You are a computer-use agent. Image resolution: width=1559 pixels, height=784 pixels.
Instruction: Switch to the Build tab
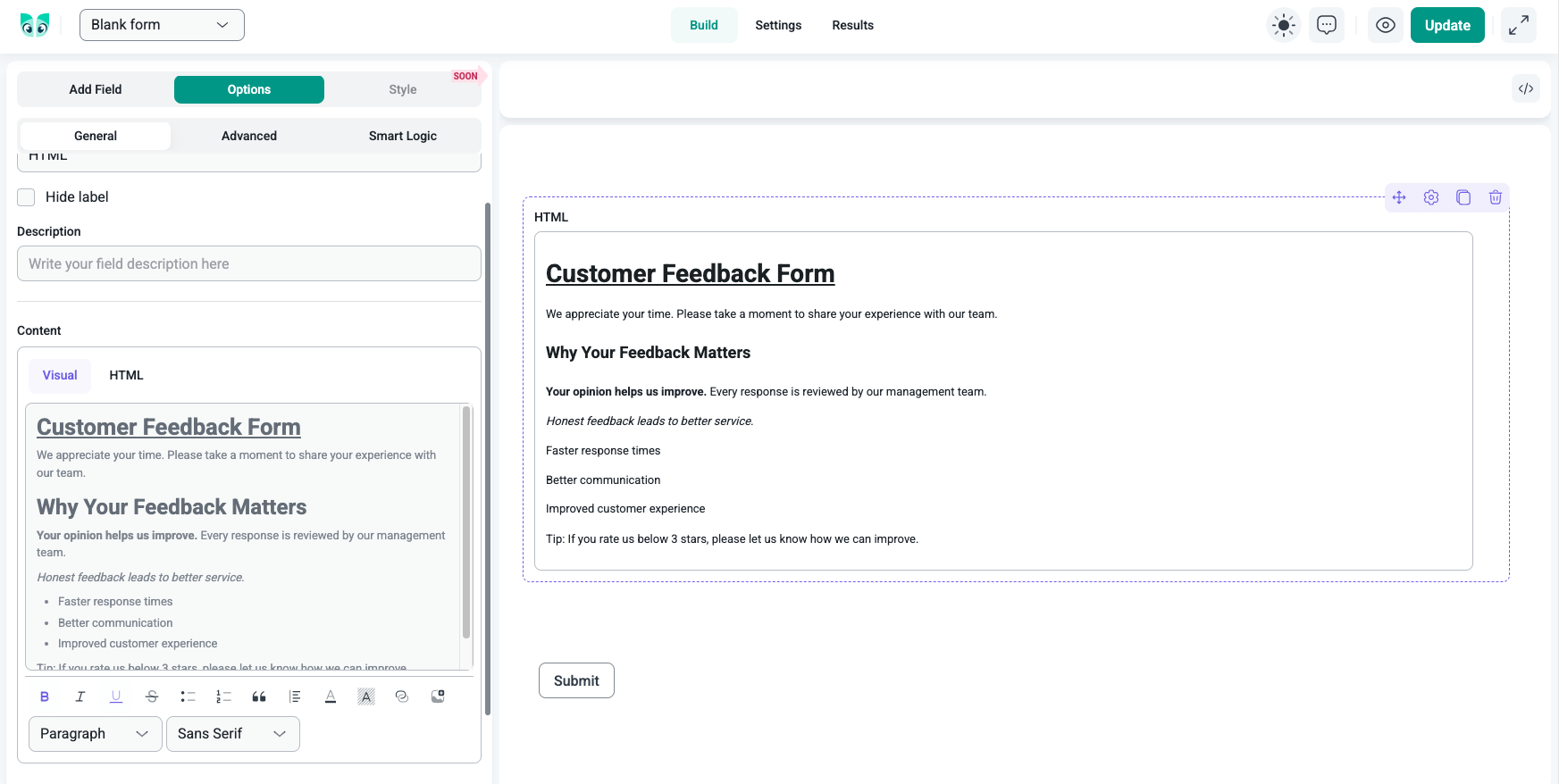pos(704,25)
